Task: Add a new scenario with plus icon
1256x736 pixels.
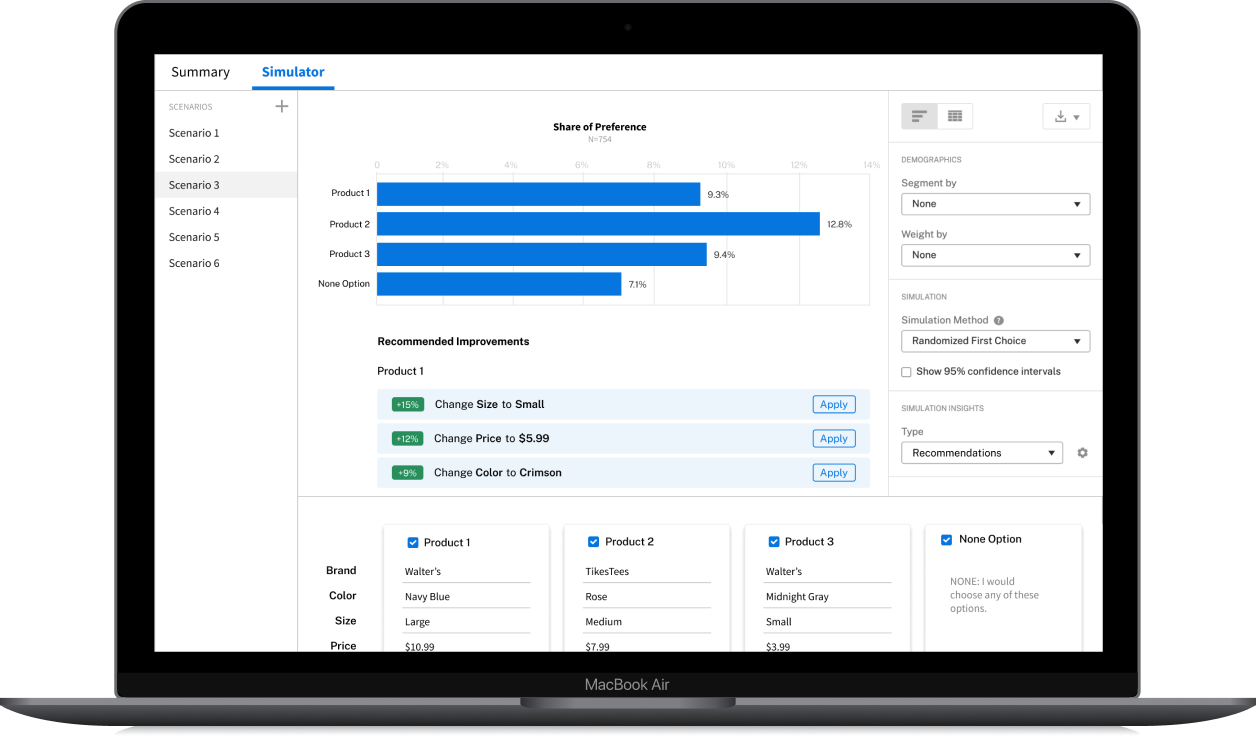Action: pos(282,106)
